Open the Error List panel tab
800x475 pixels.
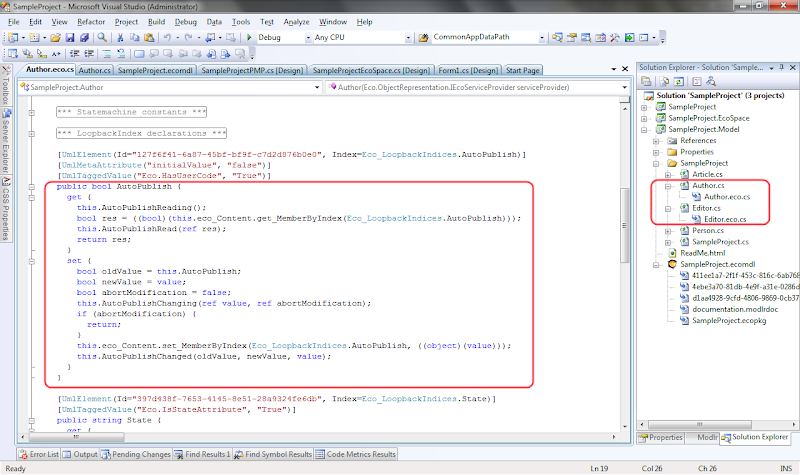[x=44, y=454]
